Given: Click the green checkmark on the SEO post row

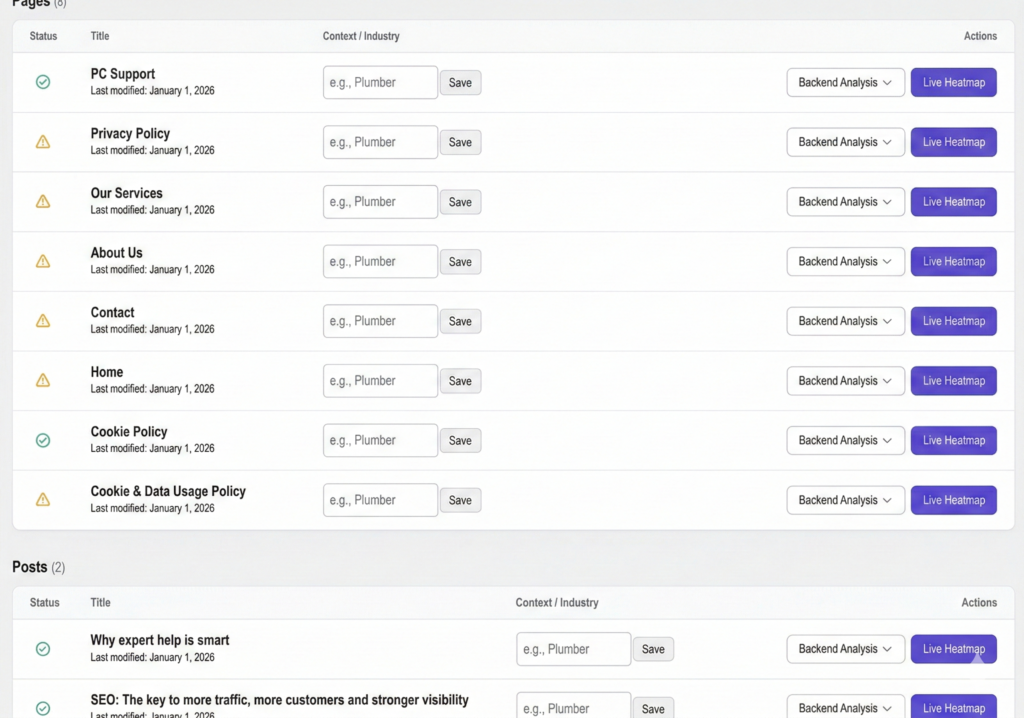Looking at the screenshot, I should (x=43, y=705).
